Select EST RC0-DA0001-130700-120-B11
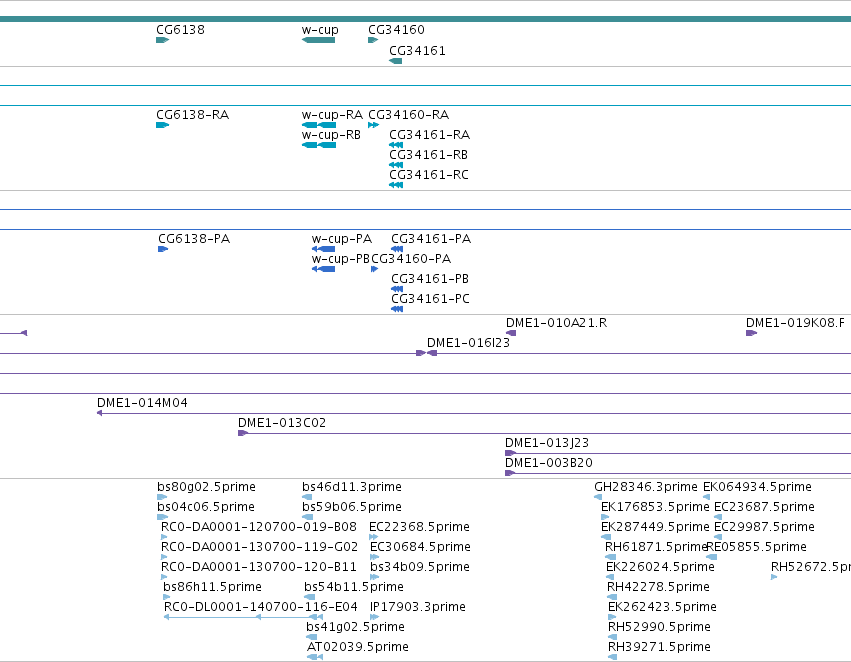The width and height of the screenshot is (851, 662). coord(259,568)
